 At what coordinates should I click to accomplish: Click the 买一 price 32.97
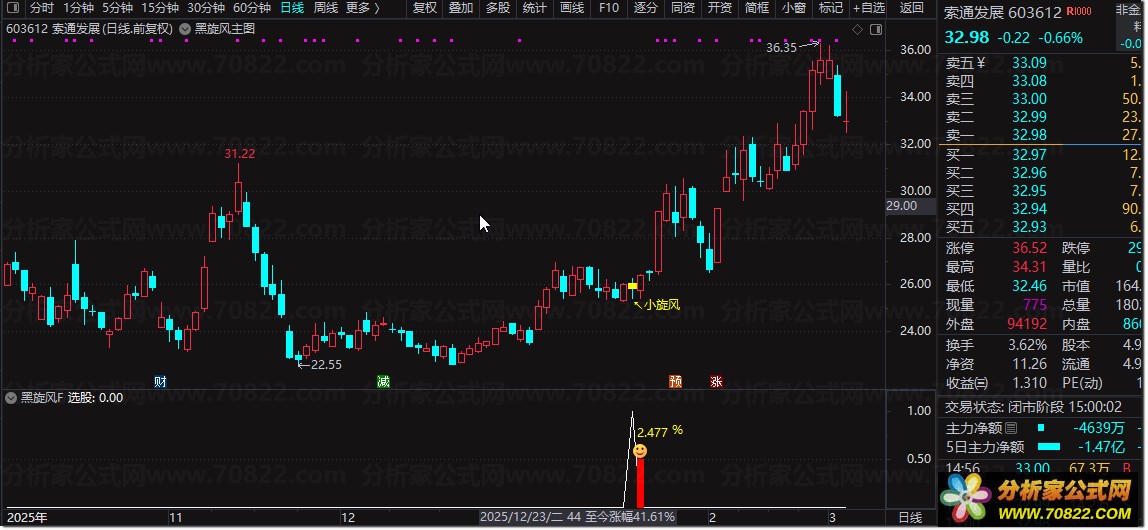click(x=1029, y=155)
